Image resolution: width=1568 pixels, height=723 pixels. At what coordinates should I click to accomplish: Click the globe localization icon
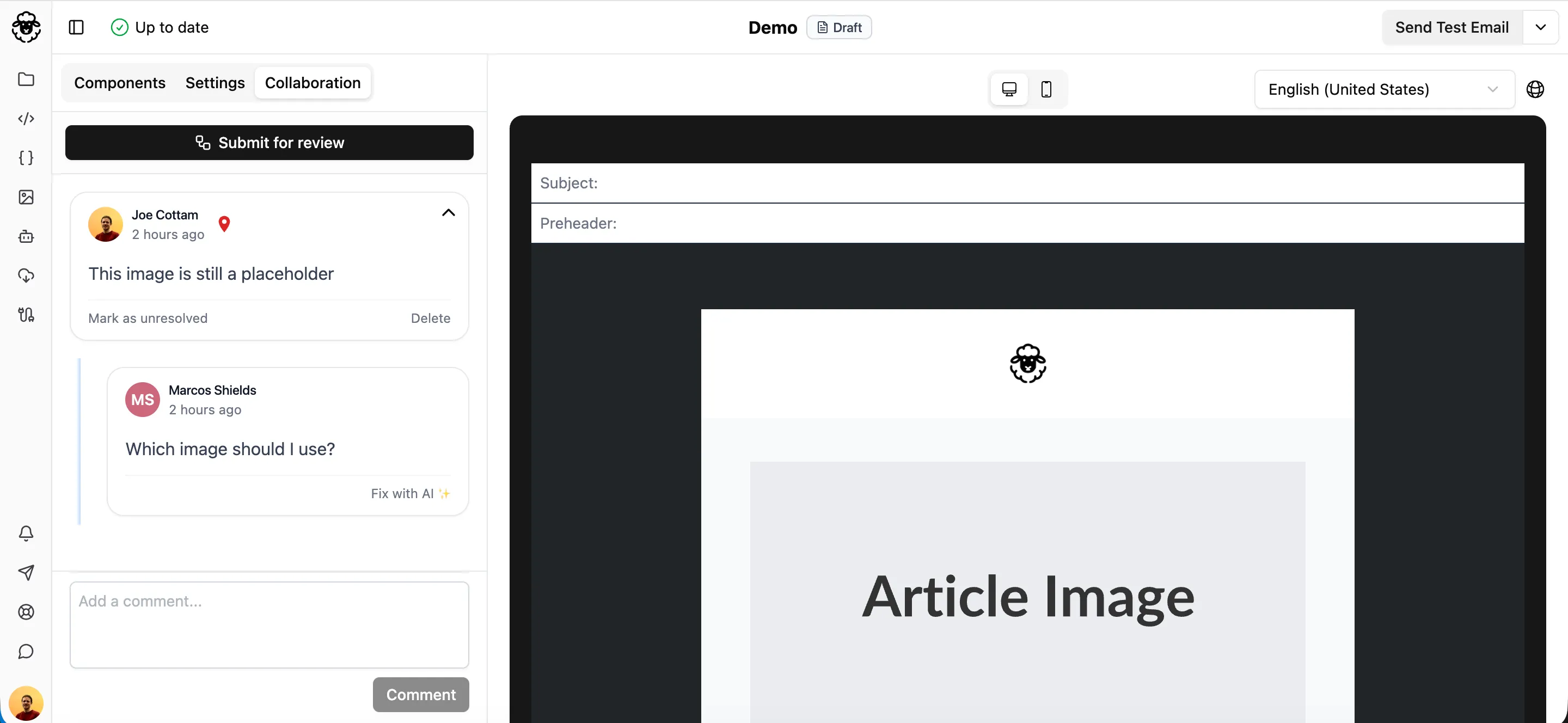pyautogui.click(x=1535, y=89)
